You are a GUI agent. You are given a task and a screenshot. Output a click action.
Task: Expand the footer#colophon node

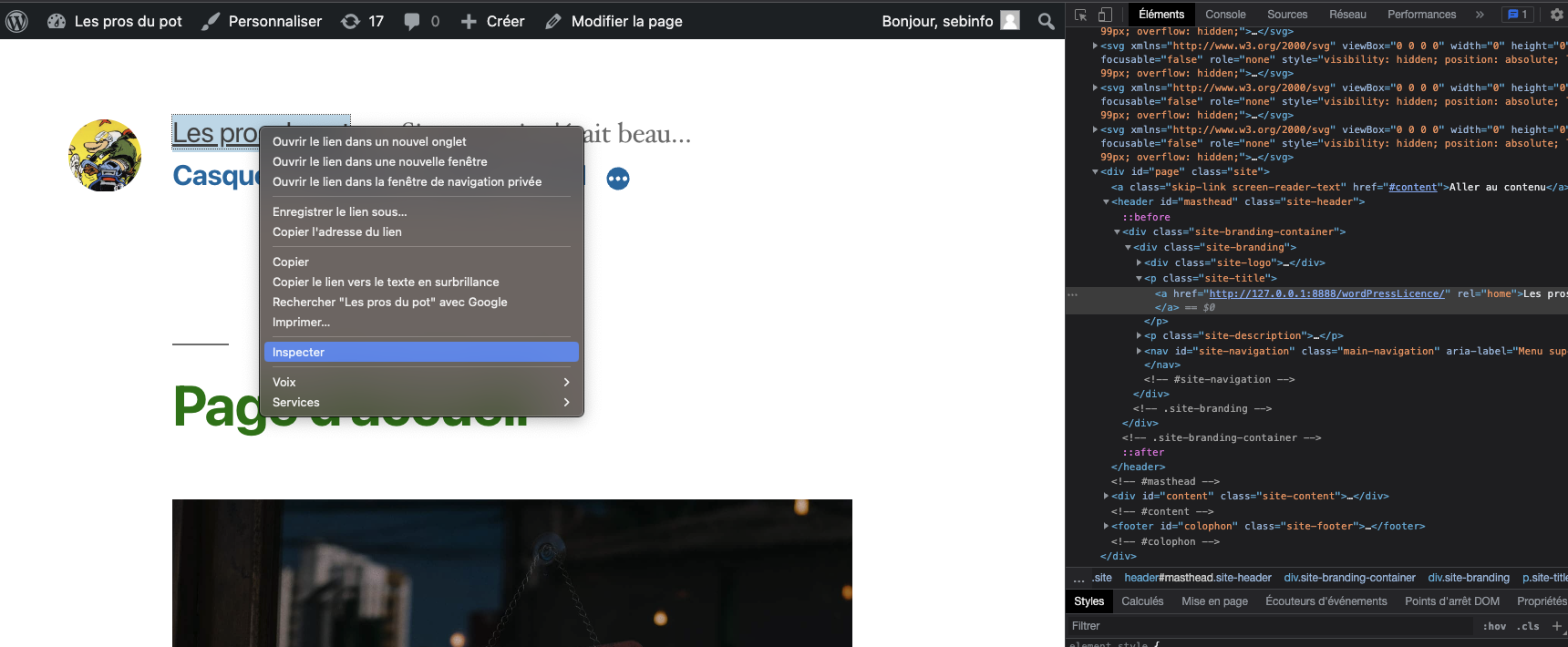(x=1107, y=526)
